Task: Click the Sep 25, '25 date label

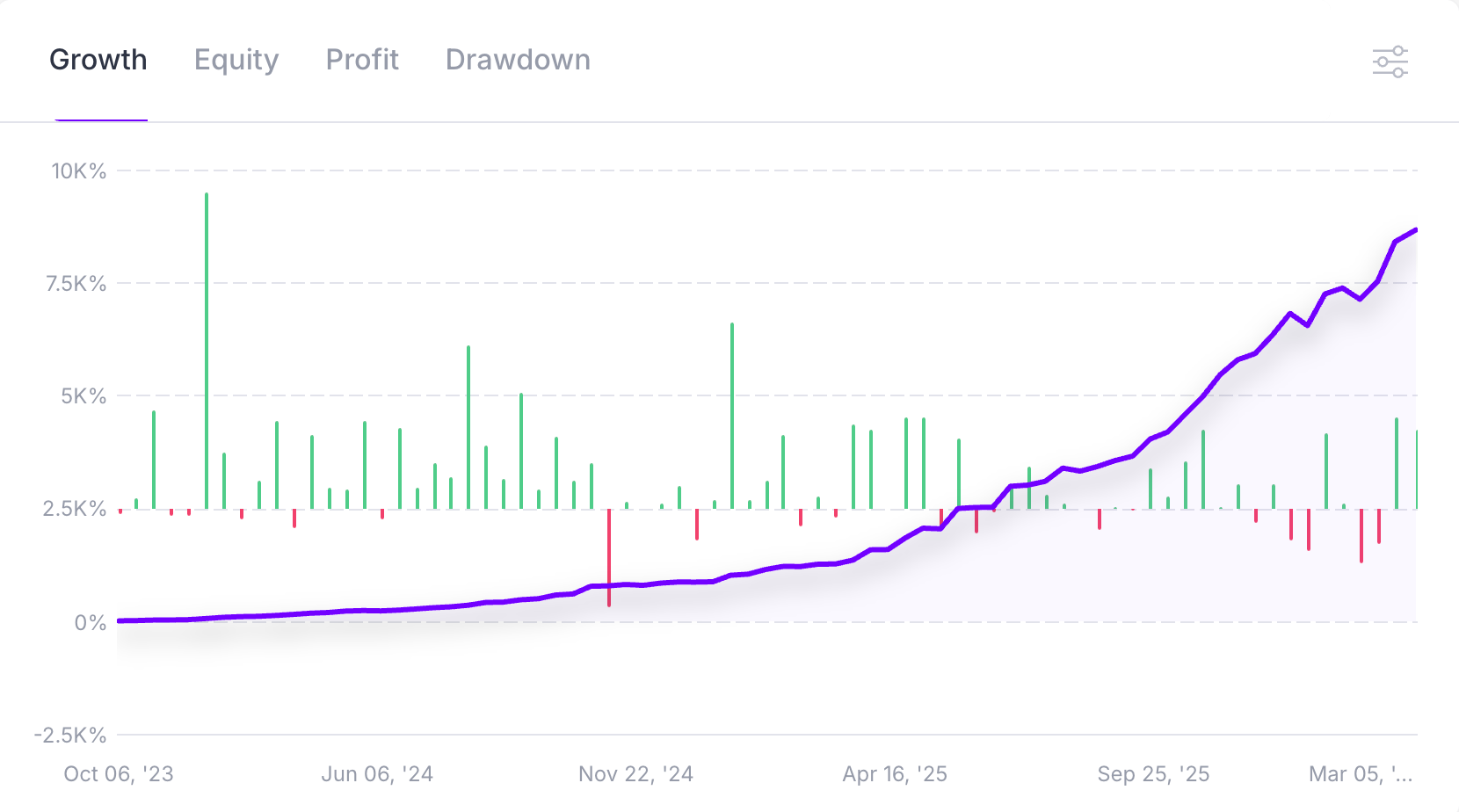Action: pos(1153,774)
